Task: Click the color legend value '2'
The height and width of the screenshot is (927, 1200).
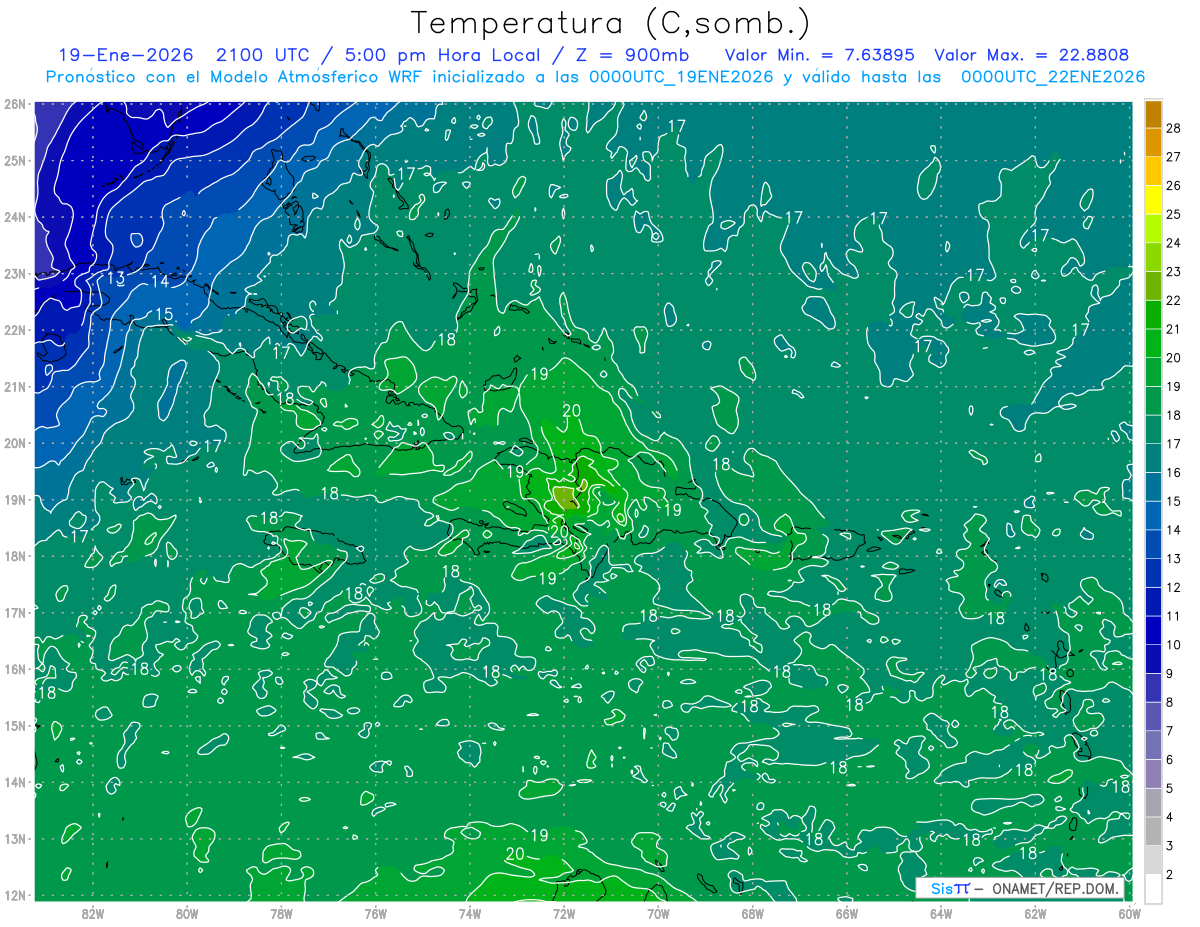Action: 1170,874
